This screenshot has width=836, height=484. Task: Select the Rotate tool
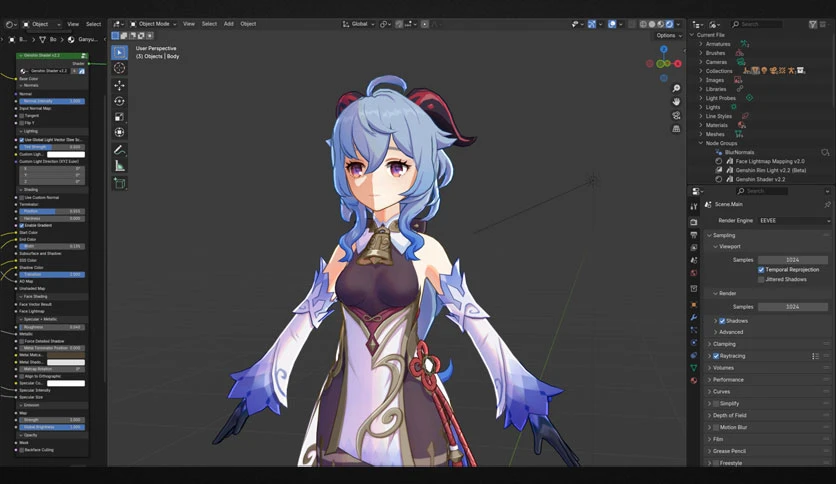click(x=119, y=101)
